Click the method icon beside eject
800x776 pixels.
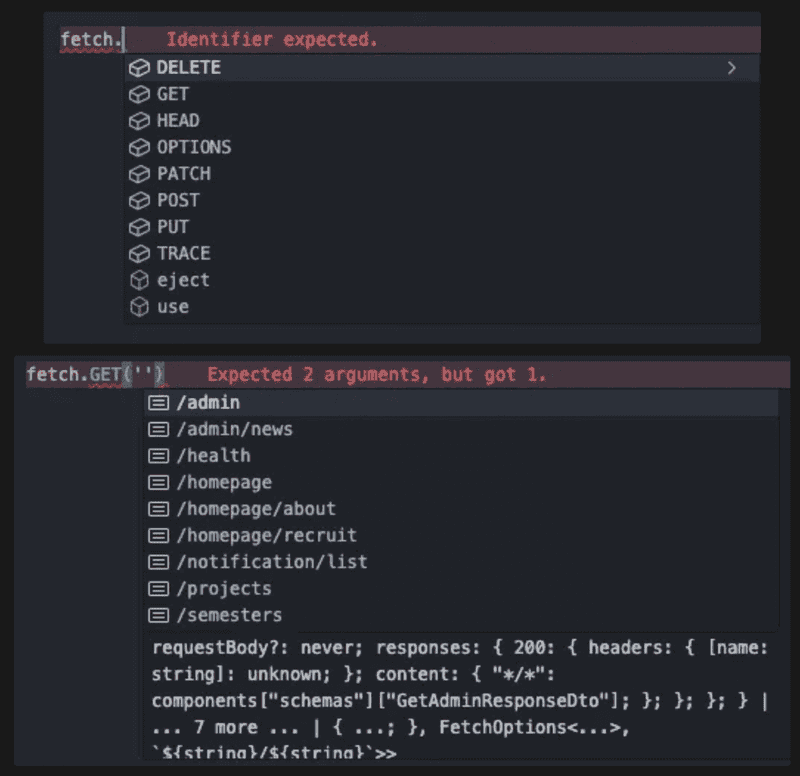(x=139, y=281)
